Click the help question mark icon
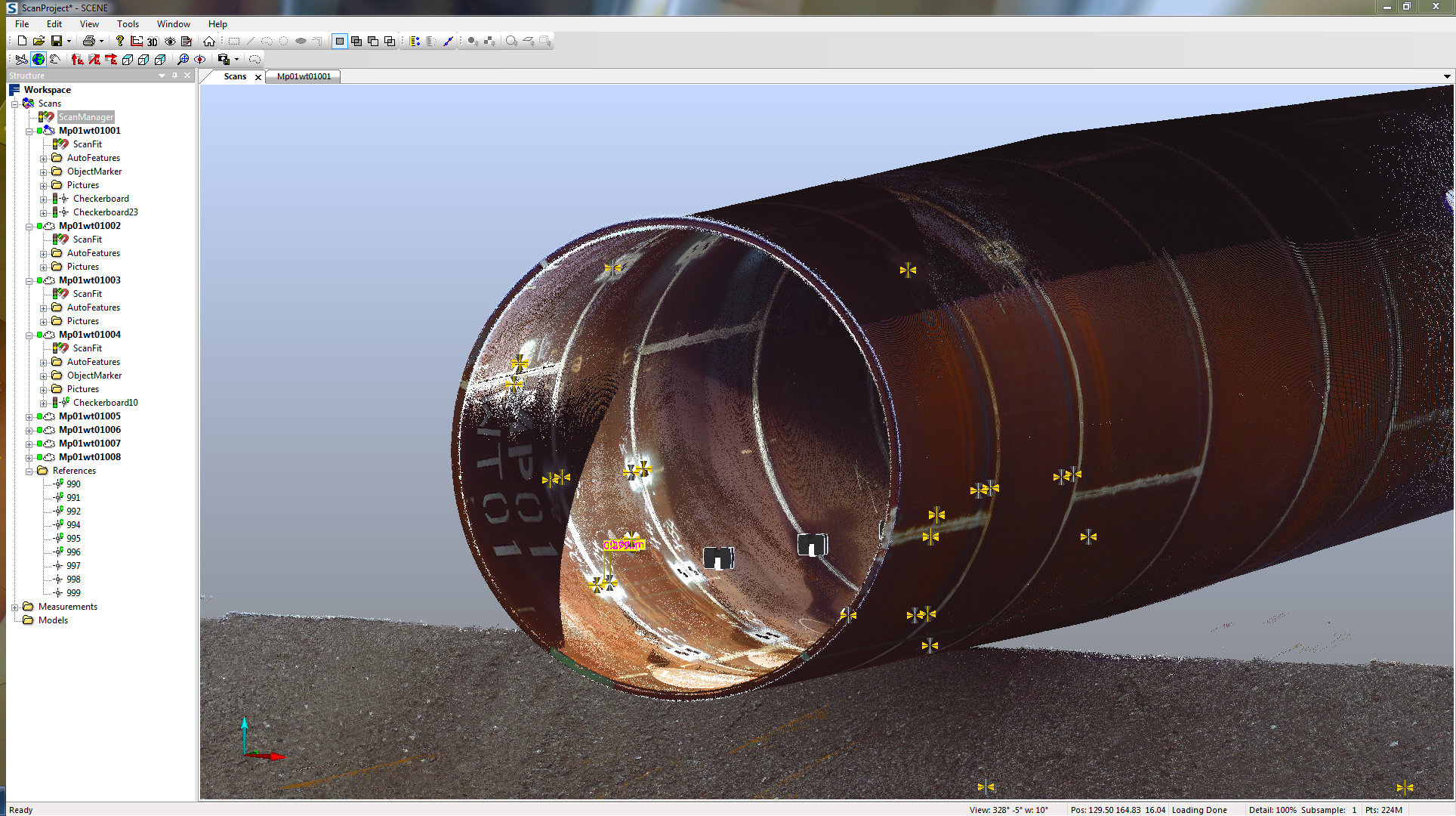This screenshot has height=816, width=1456. point(119,41)
